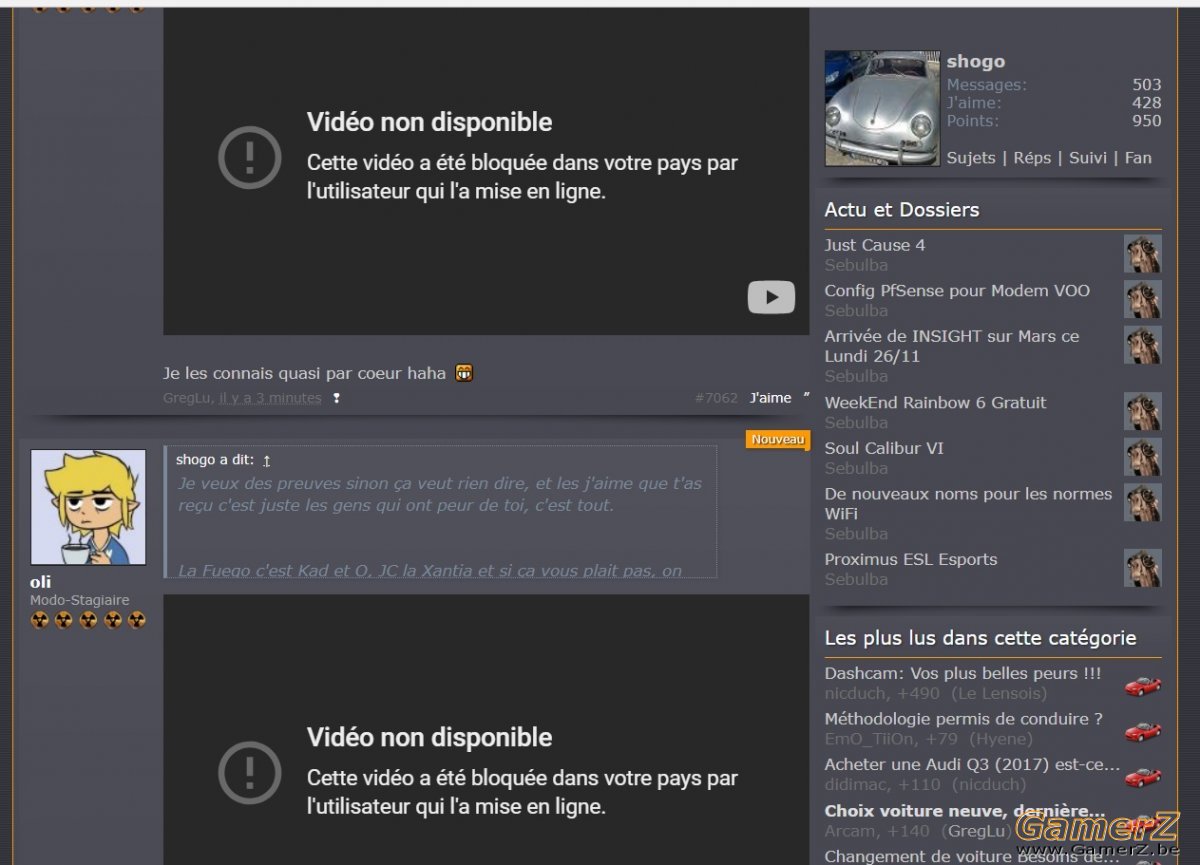Click the avatar beside 'De nouveaux noms' article
This screenshot has height=865, width=1200.
tap(1142, 503)
